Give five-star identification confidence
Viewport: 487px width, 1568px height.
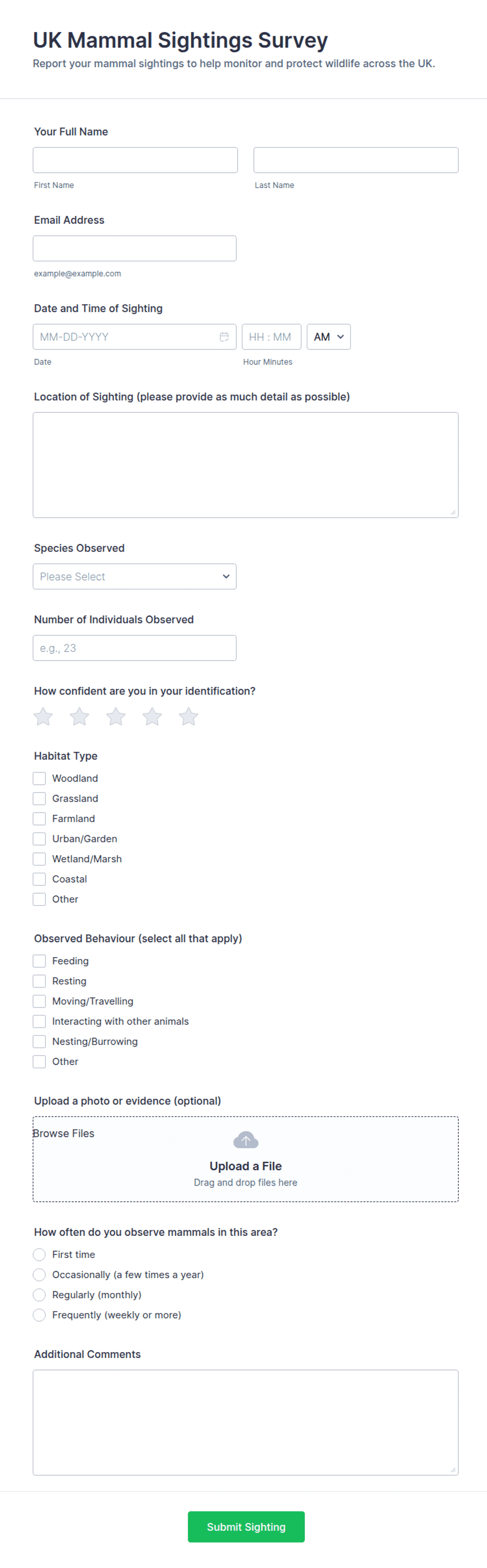pyautogui.click(x=189, y=717)
